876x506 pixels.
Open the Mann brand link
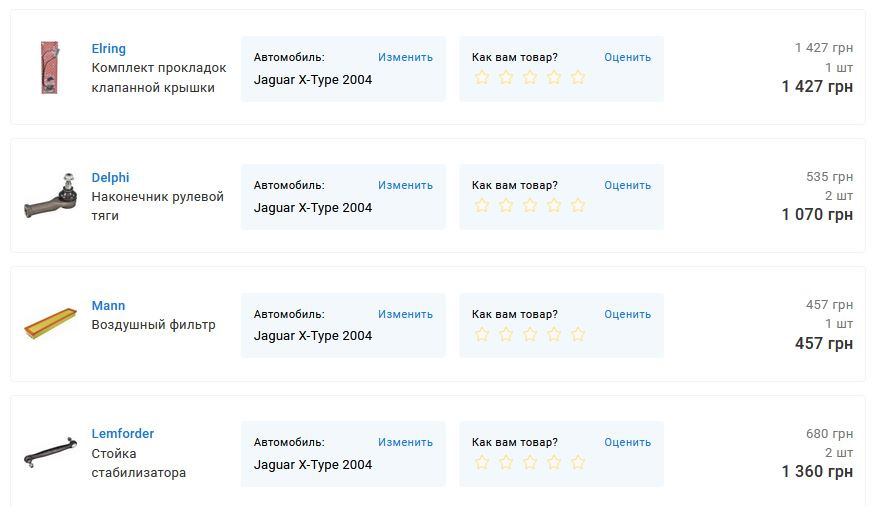click(109, 305)
